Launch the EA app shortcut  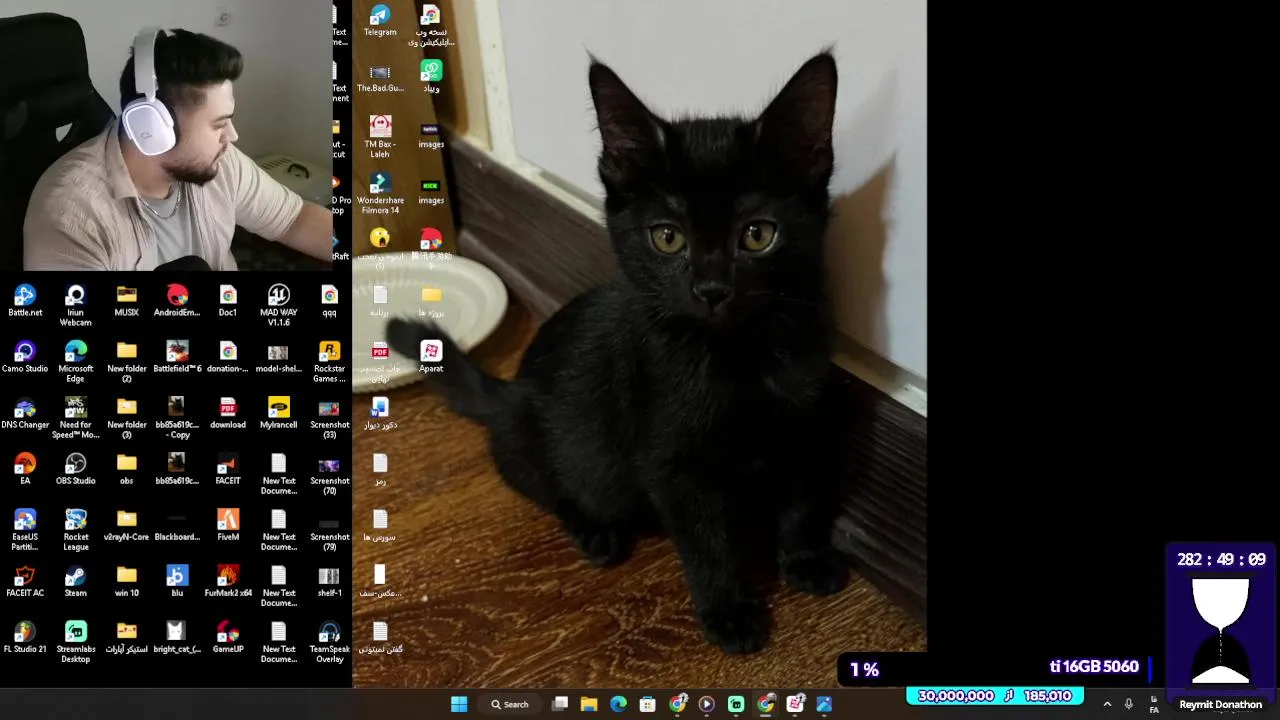point(25,468)
